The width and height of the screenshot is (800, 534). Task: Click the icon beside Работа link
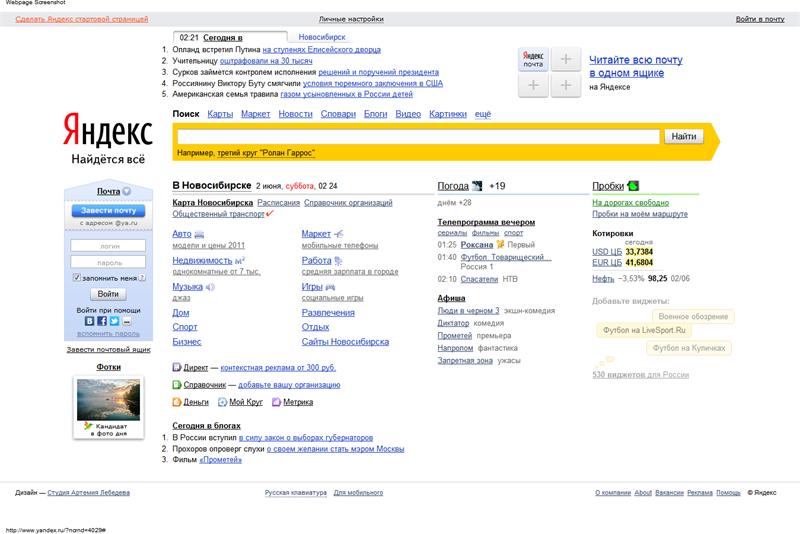pos(338,261)
